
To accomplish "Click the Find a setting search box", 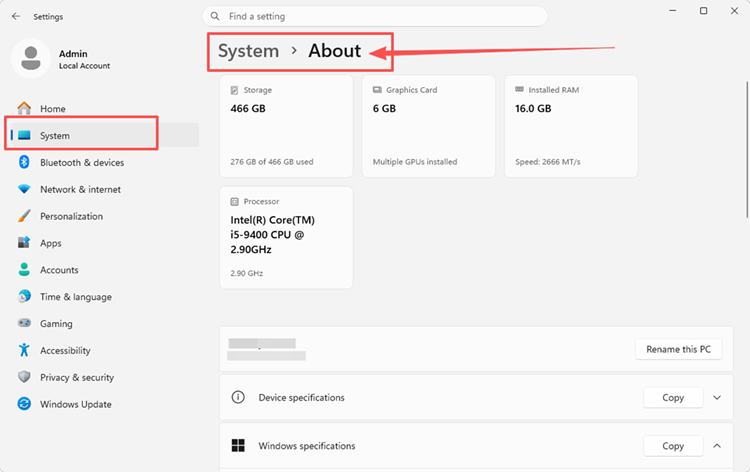I will [375, 16].
